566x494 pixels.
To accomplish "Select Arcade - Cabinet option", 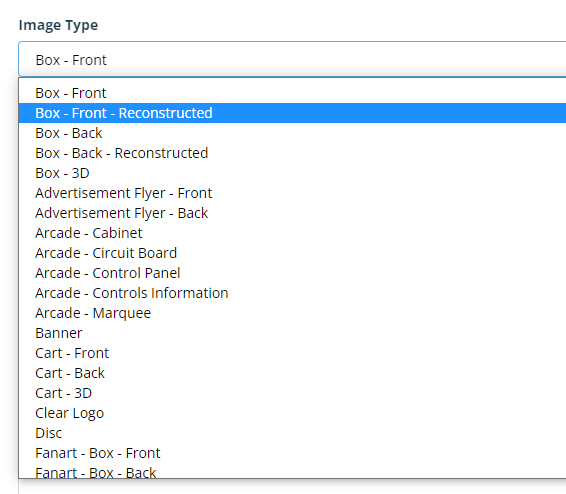I will [292, 233].
